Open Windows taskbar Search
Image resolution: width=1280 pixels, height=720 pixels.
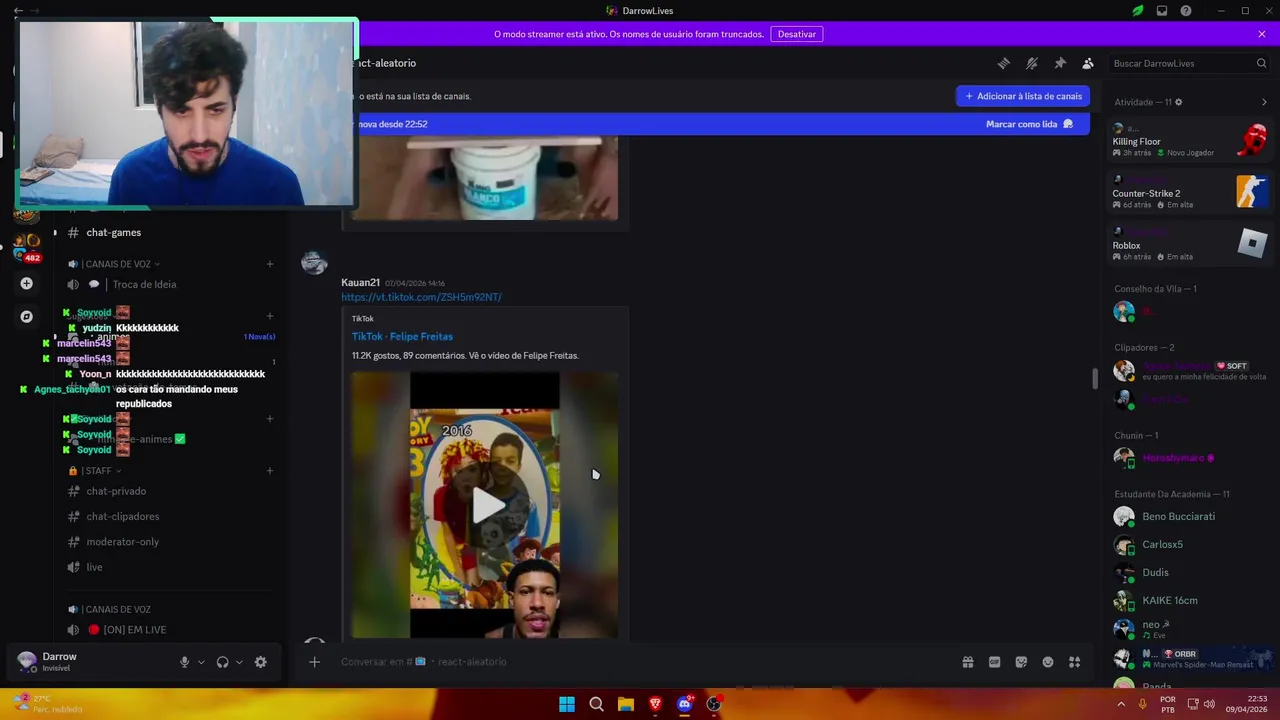tap(596, 704)
